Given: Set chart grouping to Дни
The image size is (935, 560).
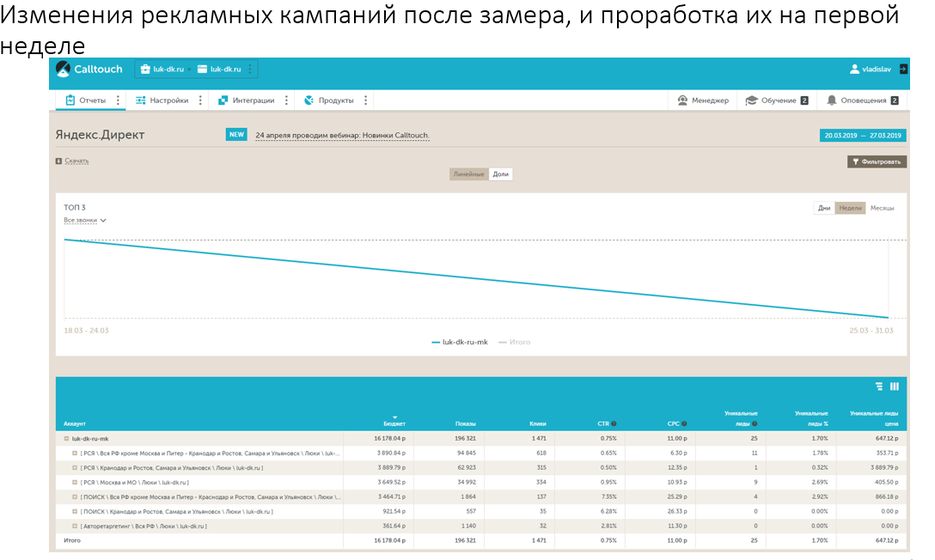Looking at the screenshot, I should (824, 208).
